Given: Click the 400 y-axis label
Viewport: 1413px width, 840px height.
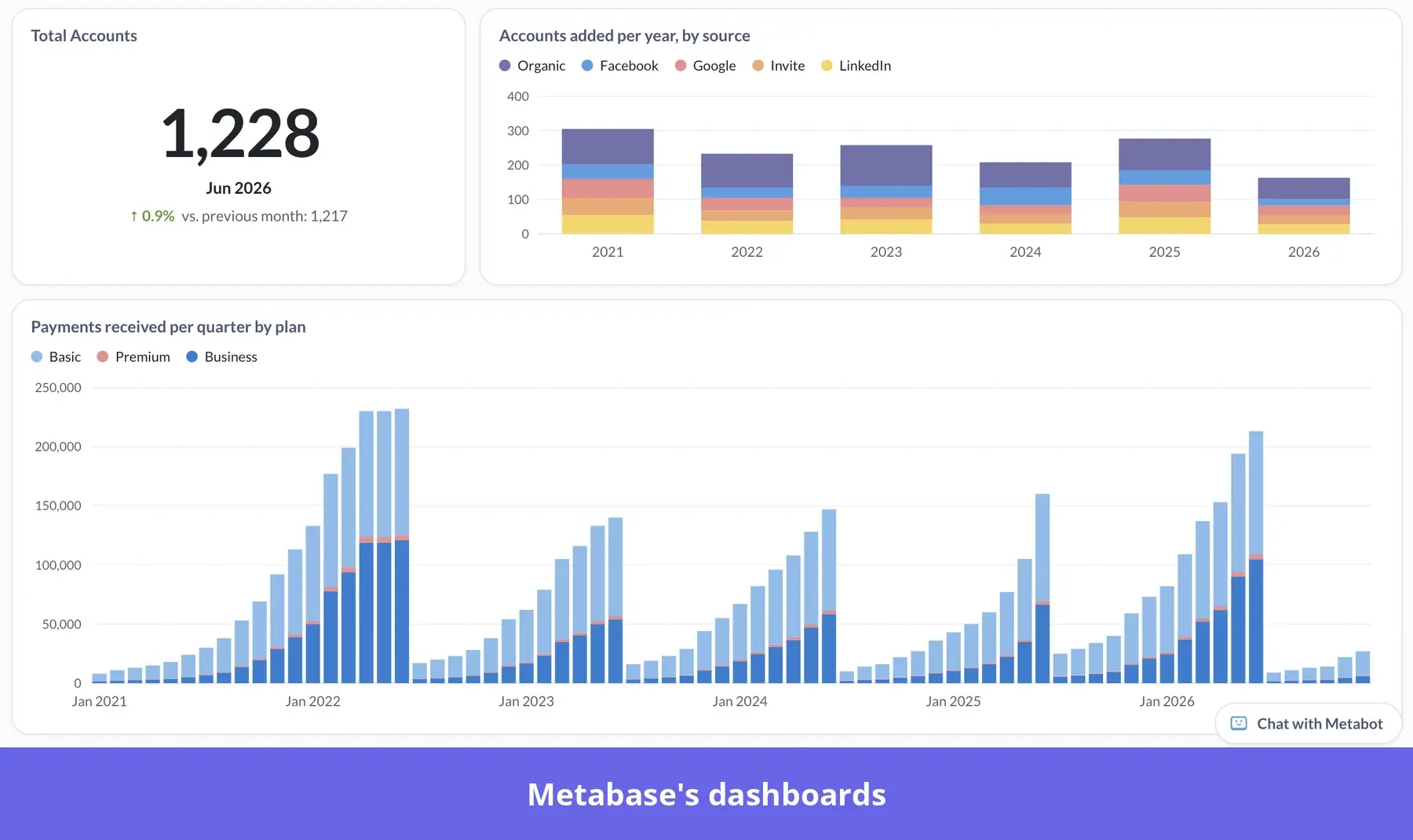Looking at the screenshot, I should (518, 97).
